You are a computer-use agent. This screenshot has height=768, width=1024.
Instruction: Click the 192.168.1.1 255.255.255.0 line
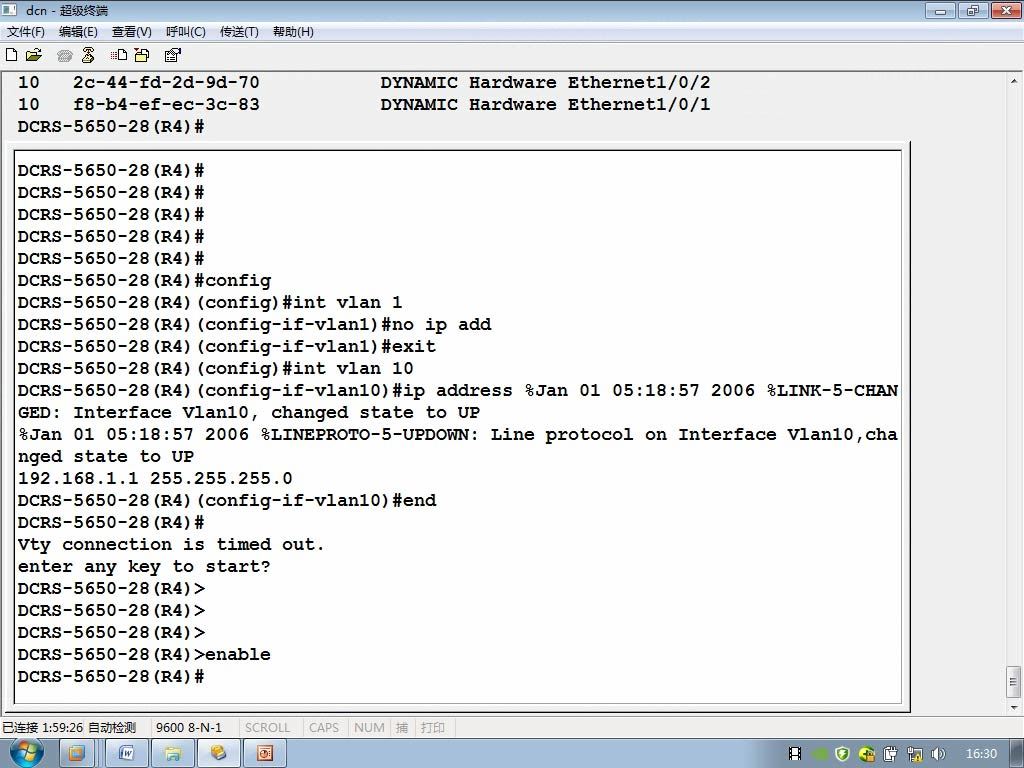tap(155, 479)
